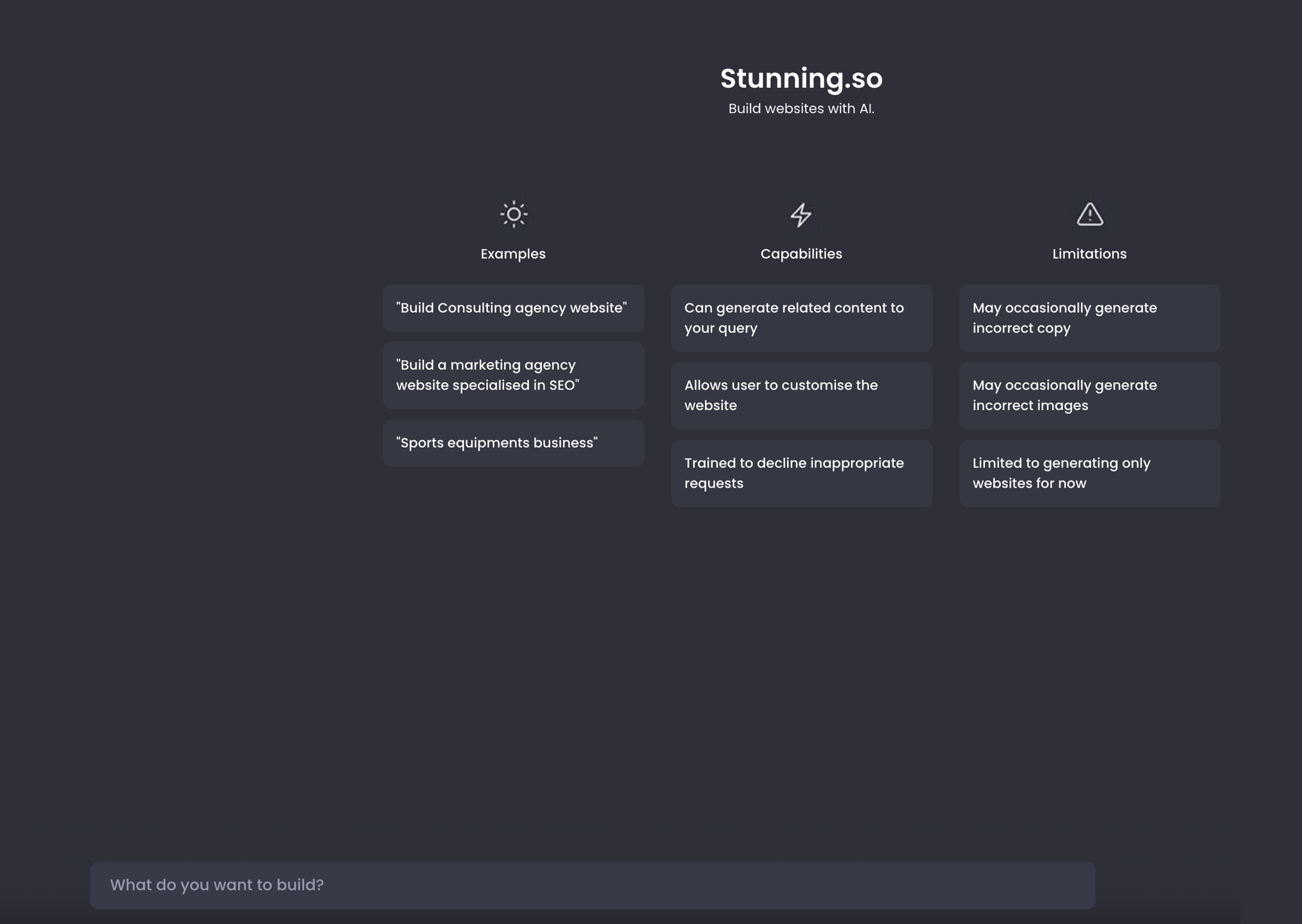Pick the "Sports equipments business" example

click(513, 443)
